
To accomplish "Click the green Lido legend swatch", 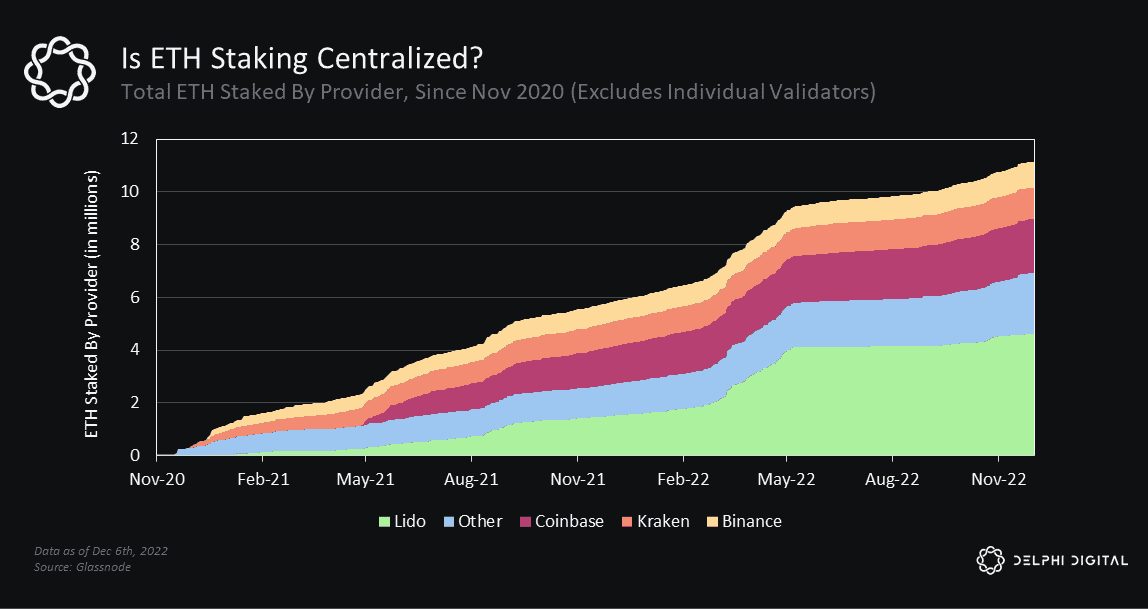I will click(384, 522).
